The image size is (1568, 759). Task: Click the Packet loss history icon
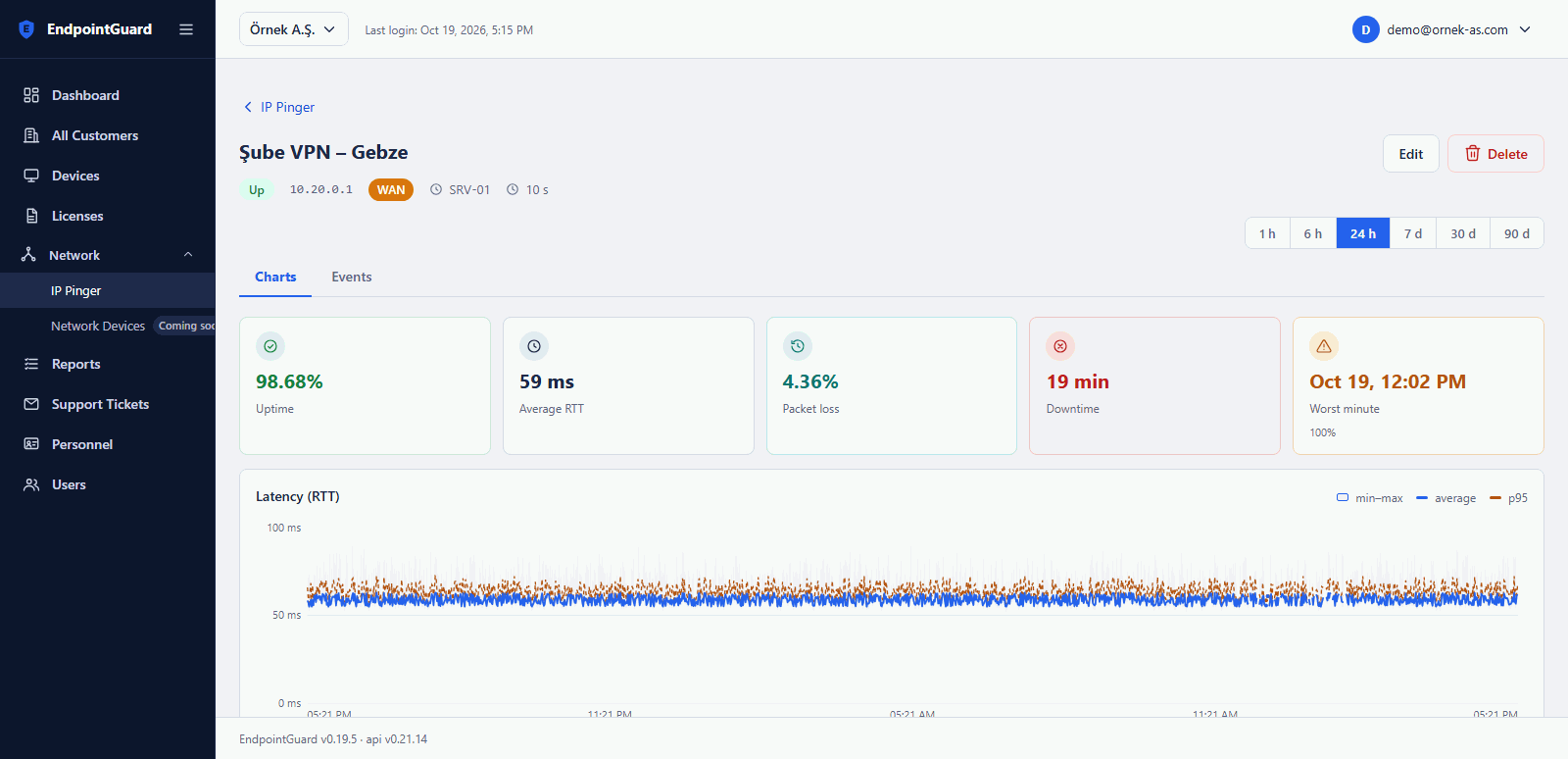[798, 346]
